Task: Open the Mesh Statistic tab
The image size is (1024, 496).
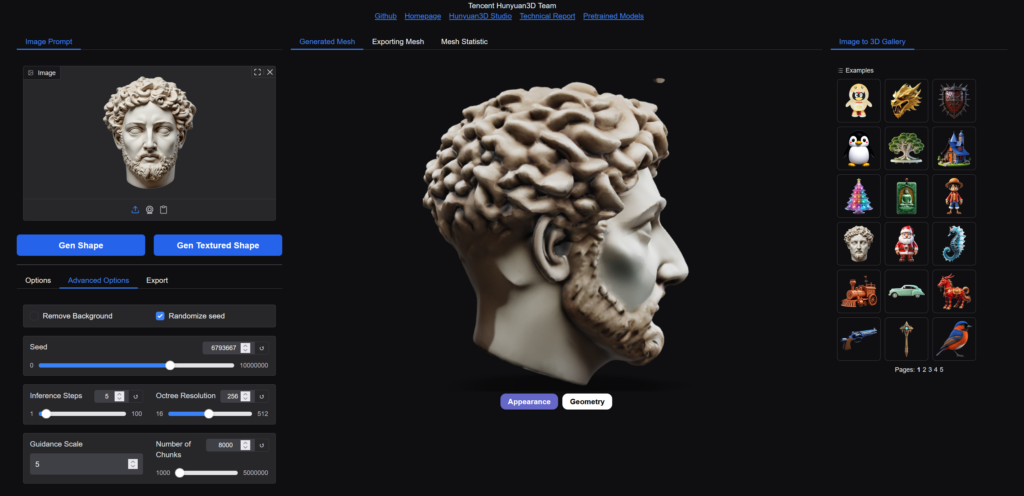Action: pyautogui.click(x=464, y=42)
